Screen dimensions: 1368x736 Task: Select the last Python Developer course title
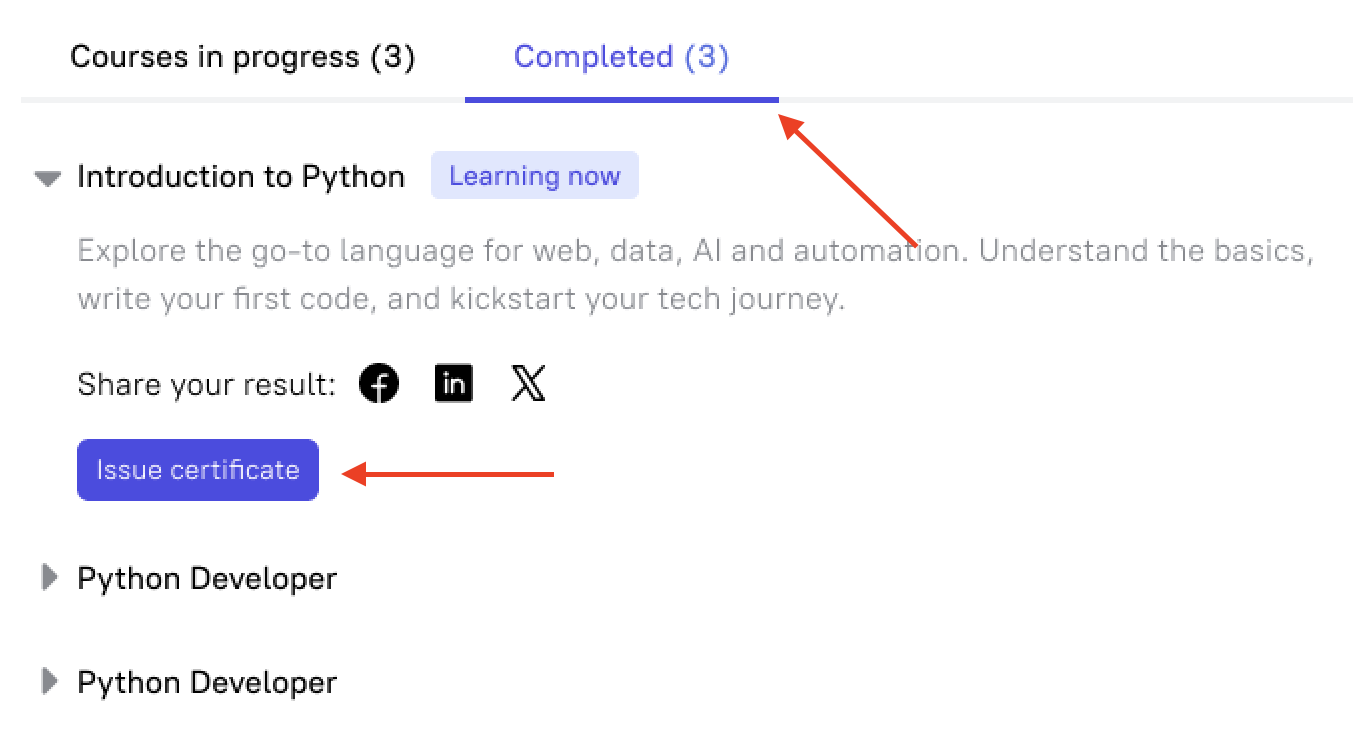click(x=207, y=683)
